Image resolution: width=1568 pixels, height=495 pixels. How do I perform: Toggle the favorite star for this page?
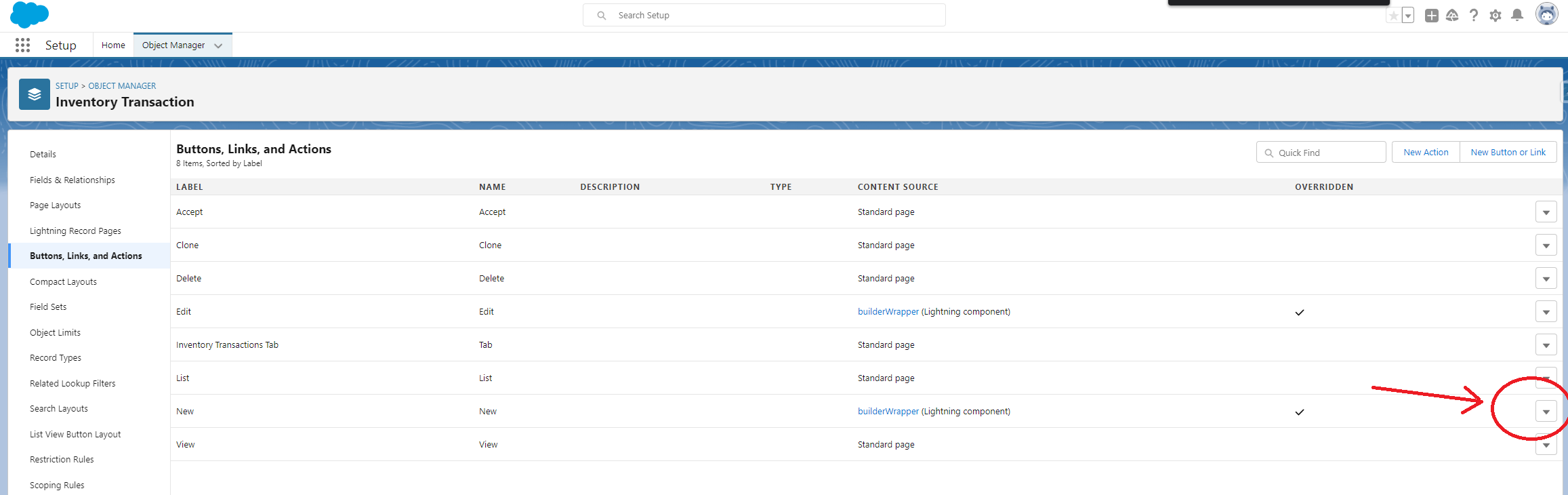point(1393,16)
